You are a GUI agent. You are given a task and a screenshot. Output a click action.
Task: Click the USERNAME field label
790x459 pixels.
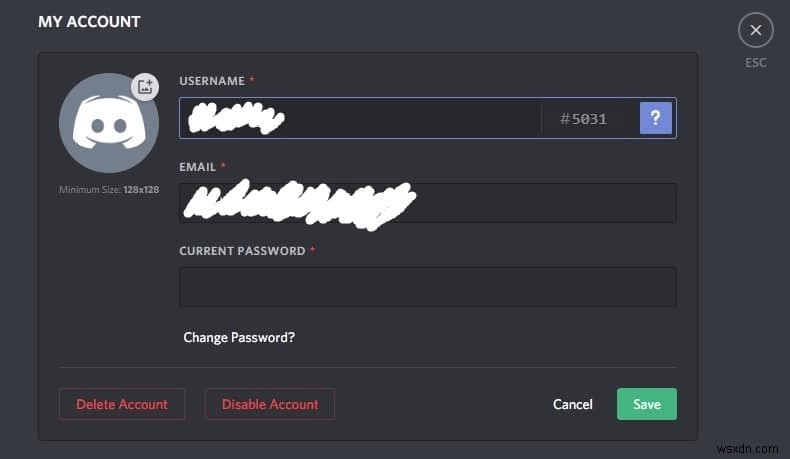[211, 80]
